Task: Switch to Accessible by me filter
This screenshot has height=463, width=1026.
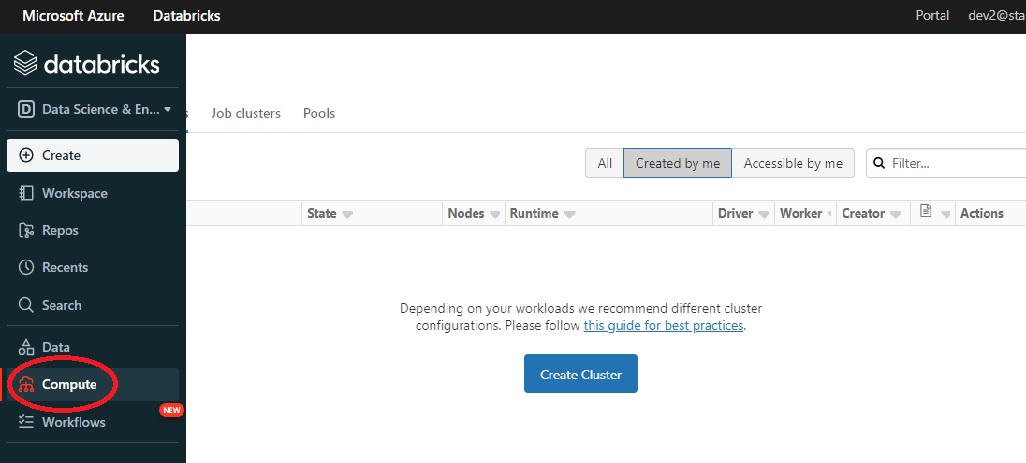Action: click(793, 164)
